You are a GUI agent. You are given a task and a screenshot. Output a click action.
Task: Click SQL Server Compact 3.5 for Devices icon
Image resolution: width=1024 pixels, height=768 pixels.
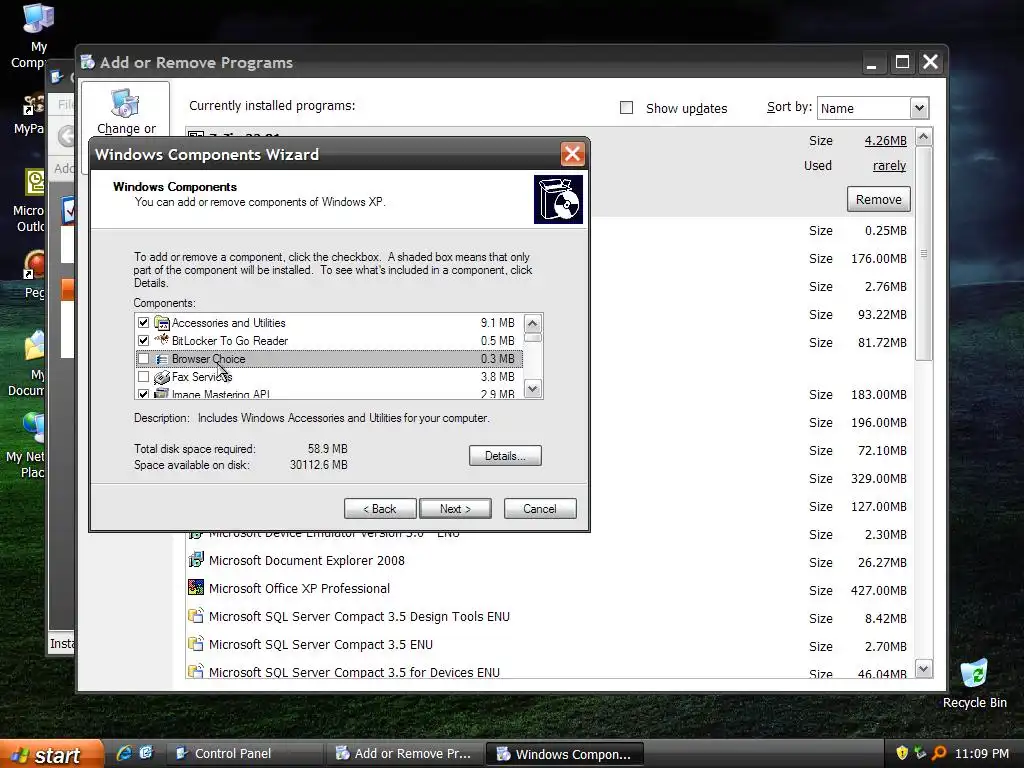tap(196, 671)
